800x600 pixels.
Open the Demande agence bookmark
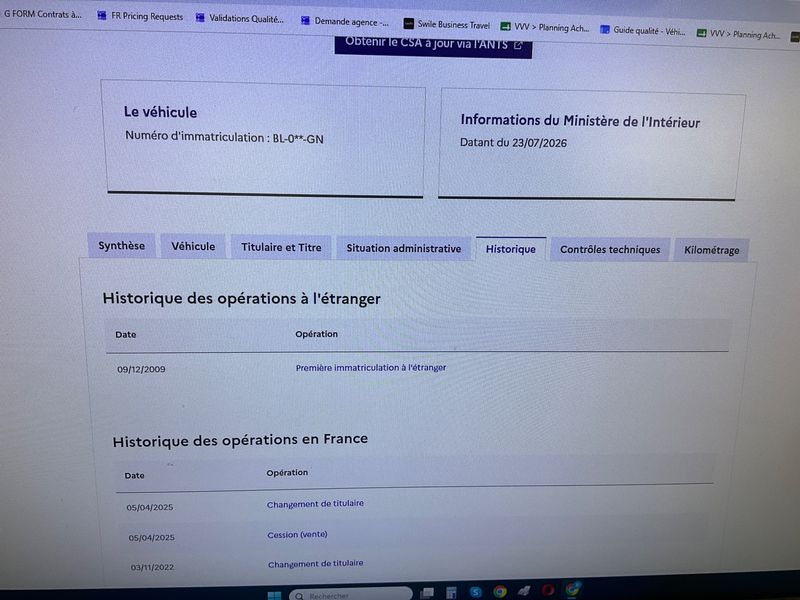(x=344, y=21)
